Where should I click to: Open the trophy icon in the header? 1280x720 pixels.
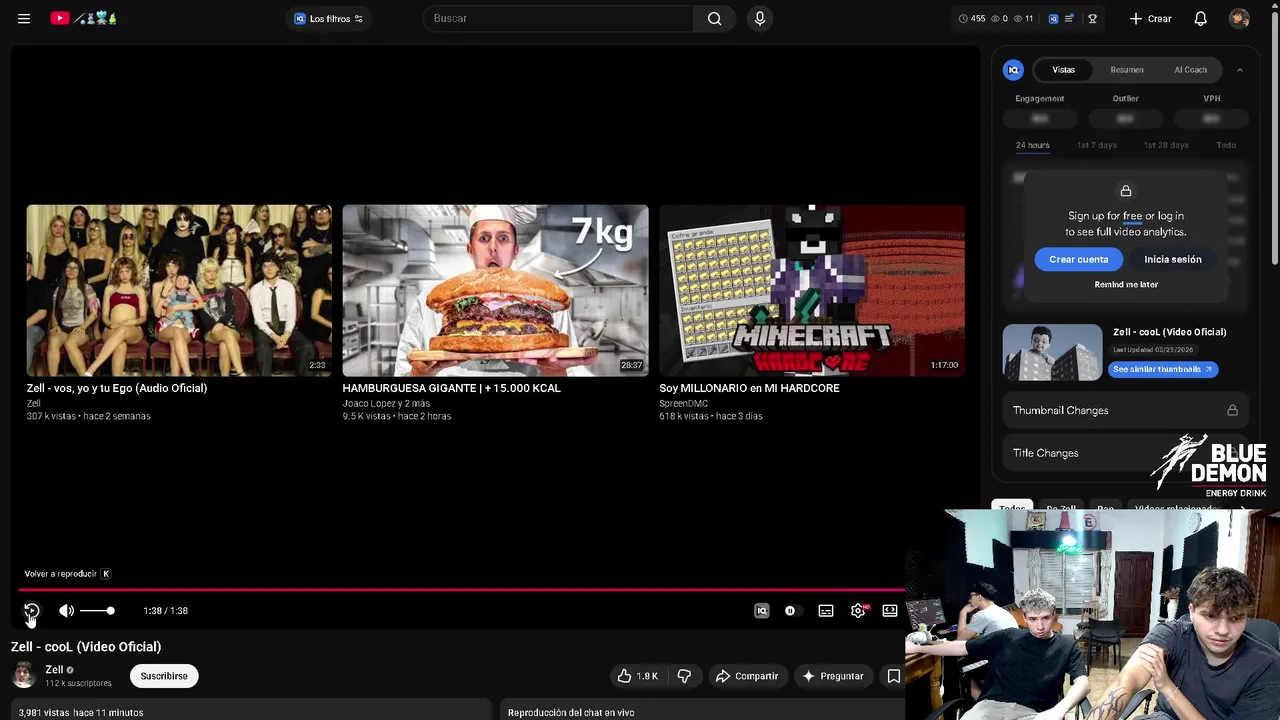(1092, 18)
